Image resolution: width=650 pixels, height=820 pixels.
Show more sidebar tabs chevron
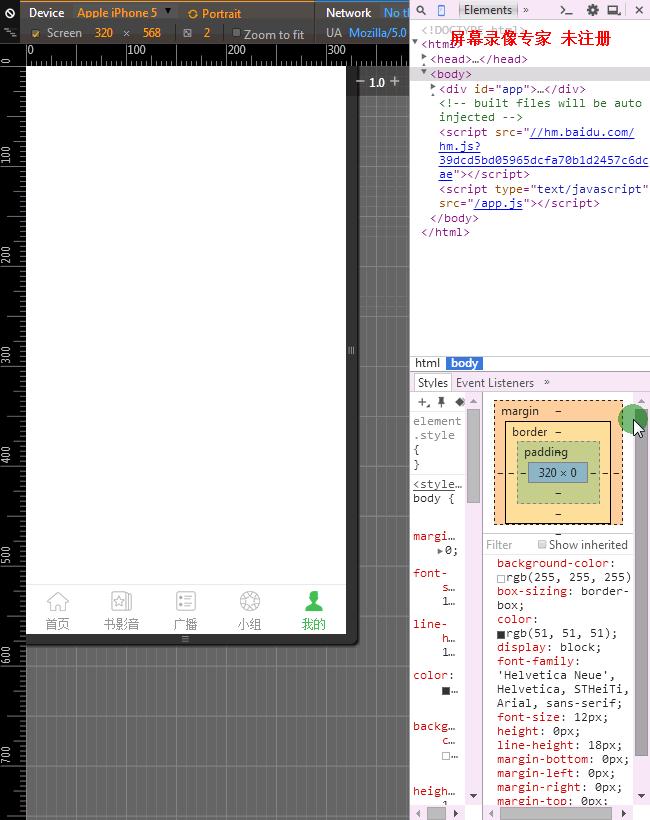point(546,382)
